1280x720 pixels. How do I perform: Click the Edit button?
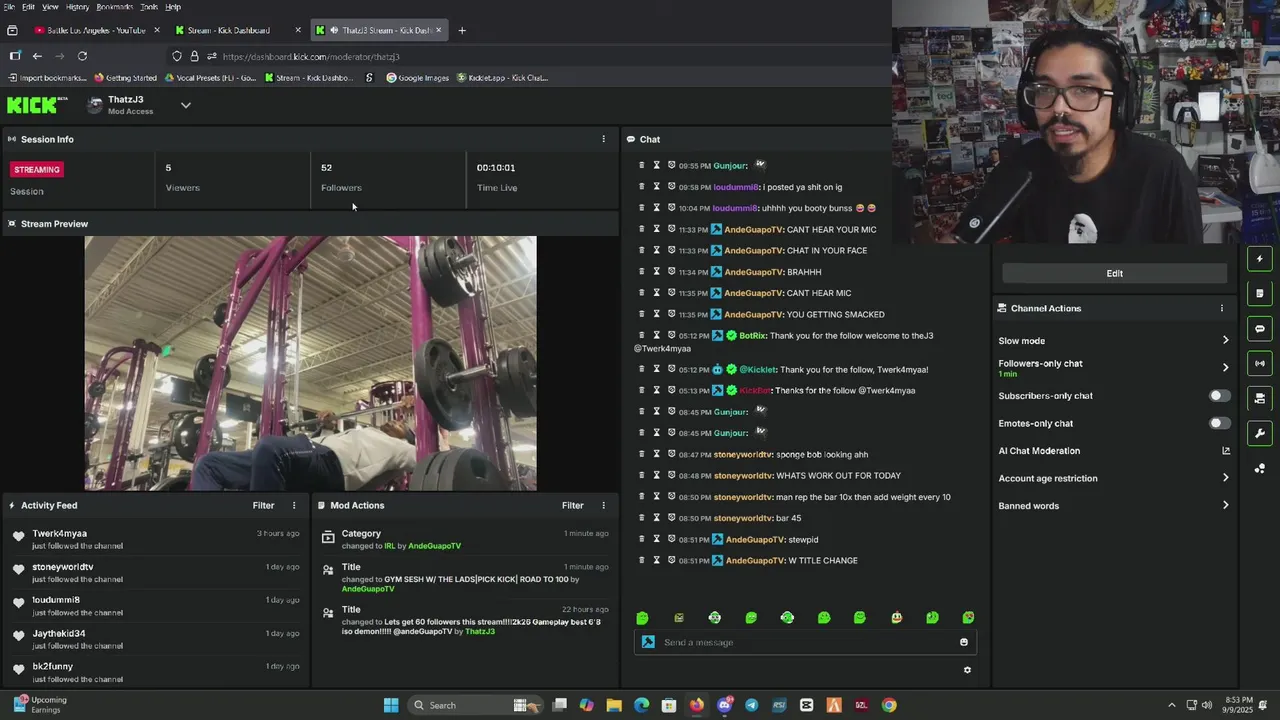point(1114,273)
